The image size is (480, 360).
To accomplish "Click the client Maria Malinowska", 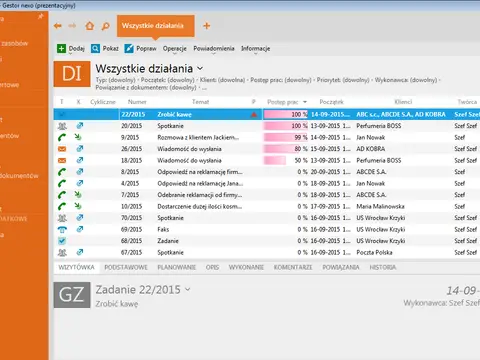I will (380, 206).
